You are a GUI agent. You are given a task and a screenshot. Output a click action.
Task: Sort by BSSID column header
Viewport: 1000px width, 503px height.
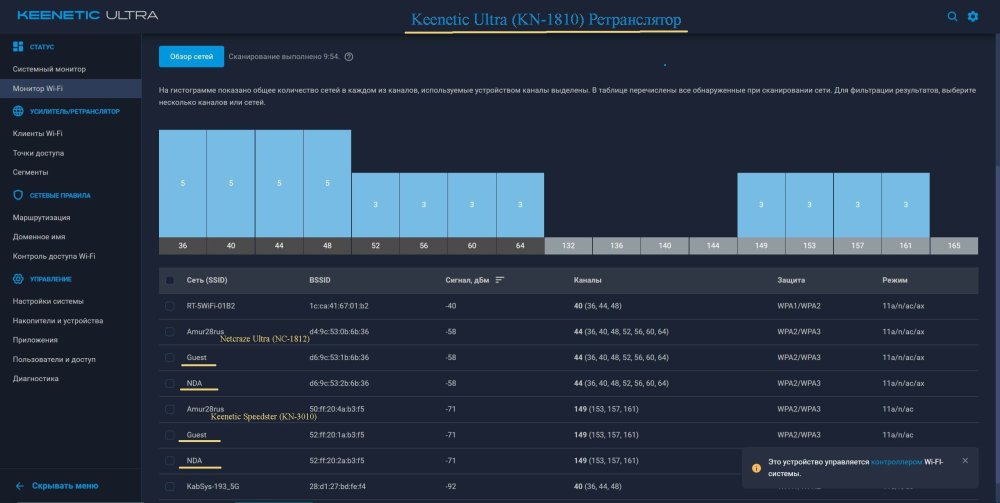[320, 281]
